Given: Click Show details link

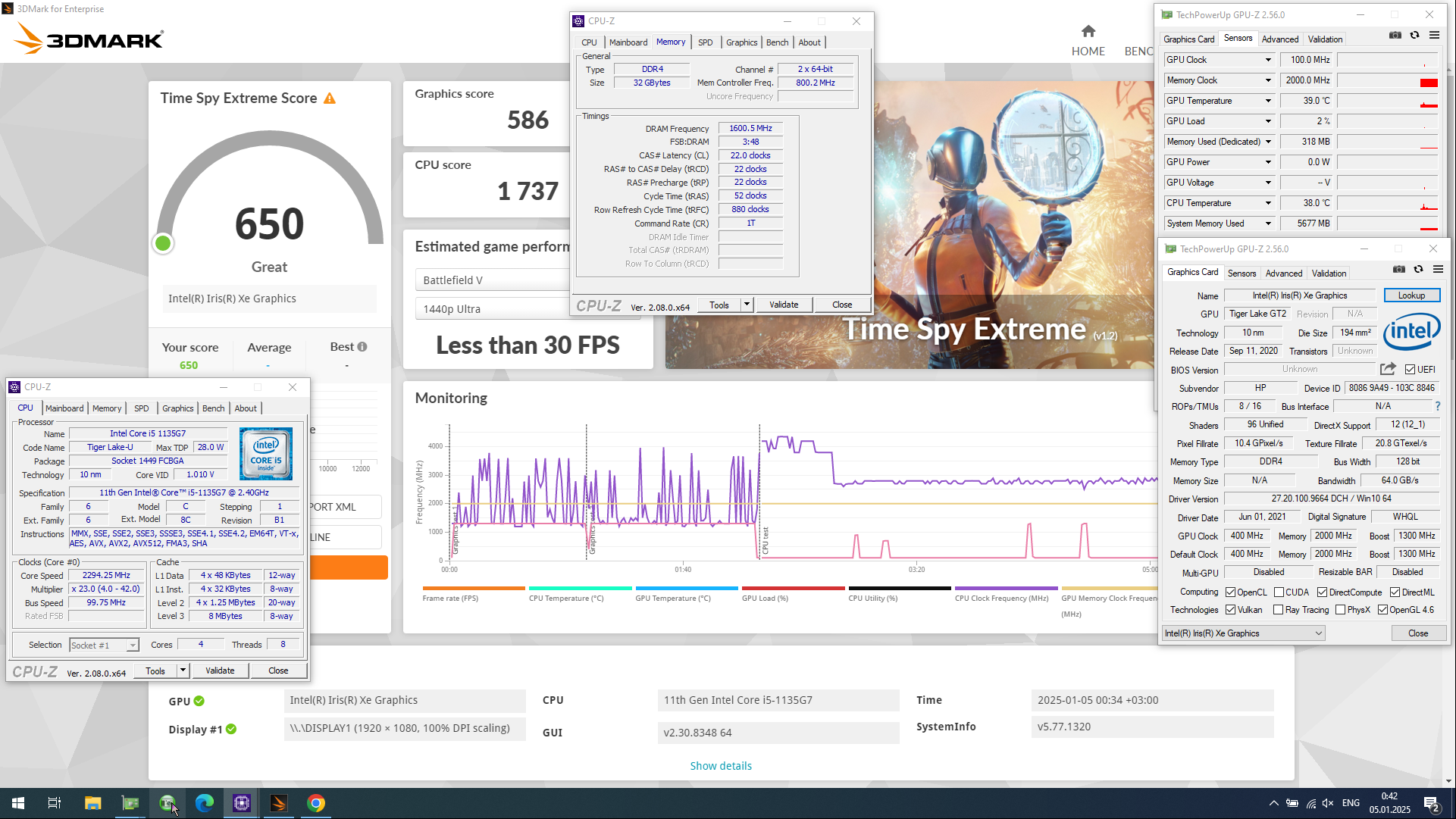Looking at the screenshot, I should click(721, 766).
